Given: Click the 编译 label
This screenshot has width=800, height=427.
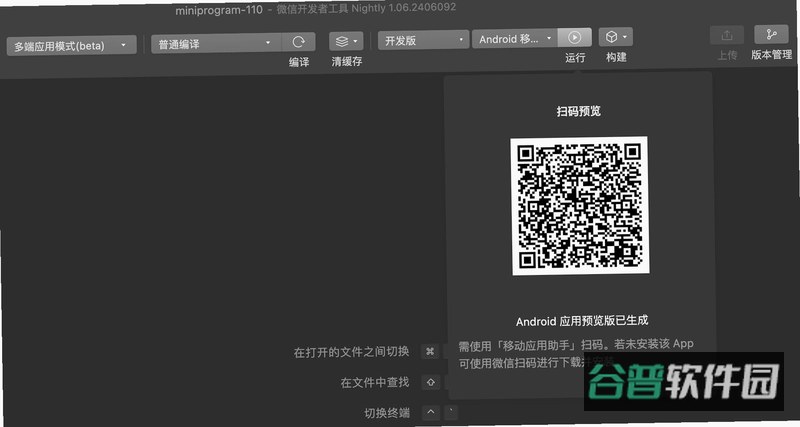Looking at the screenshot, I should click(299, 62).
